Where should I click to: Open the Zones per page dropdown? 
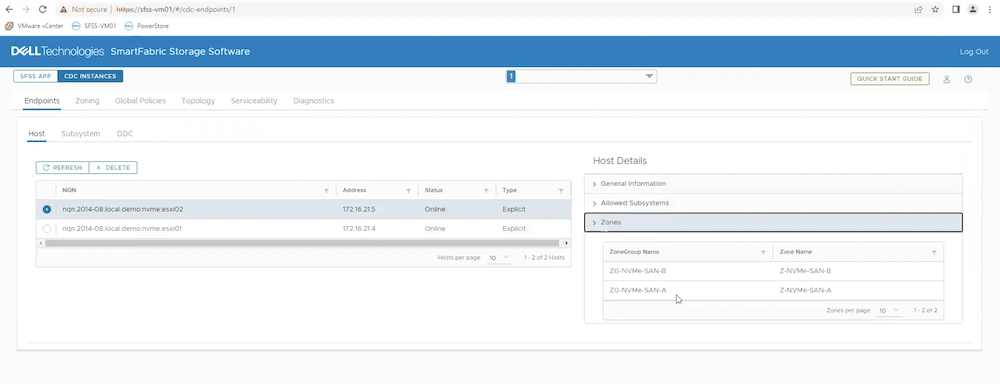click(888, 311)
